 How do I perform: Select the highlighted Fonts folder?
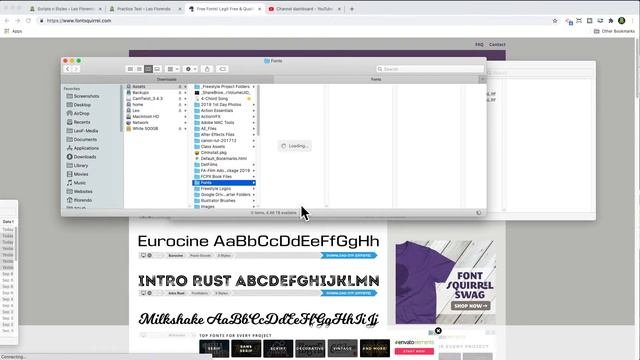point(224,182)
